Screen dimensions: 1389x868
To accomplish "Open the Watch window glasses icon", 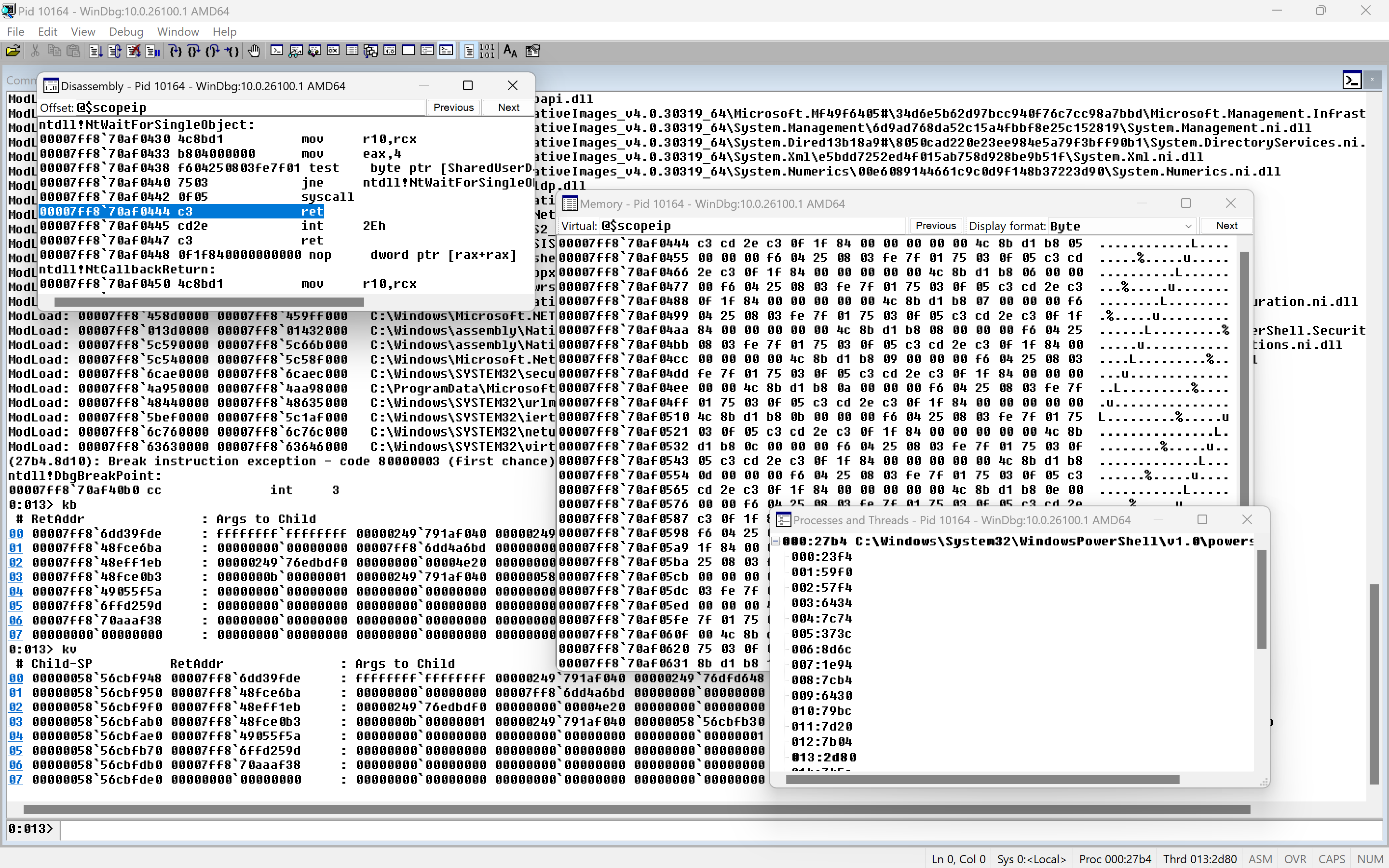I will coord(296,51).
